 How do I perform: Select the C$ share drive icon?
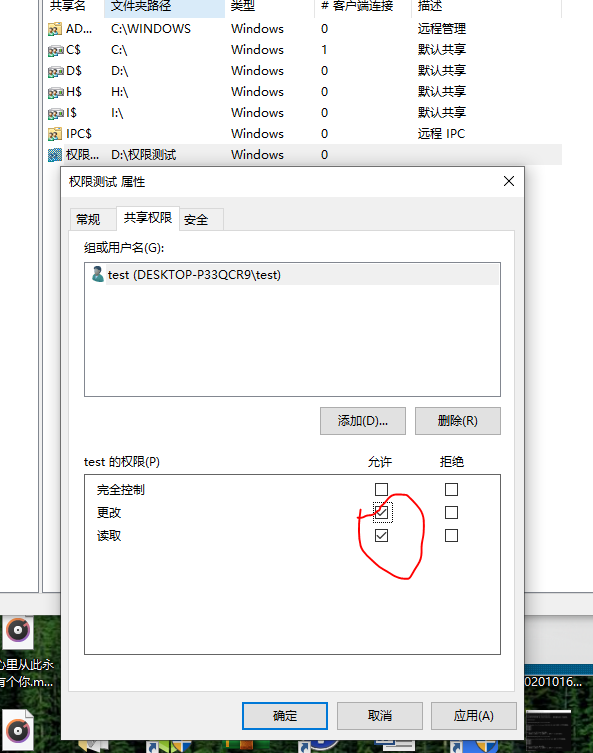(x=56, y=50)
